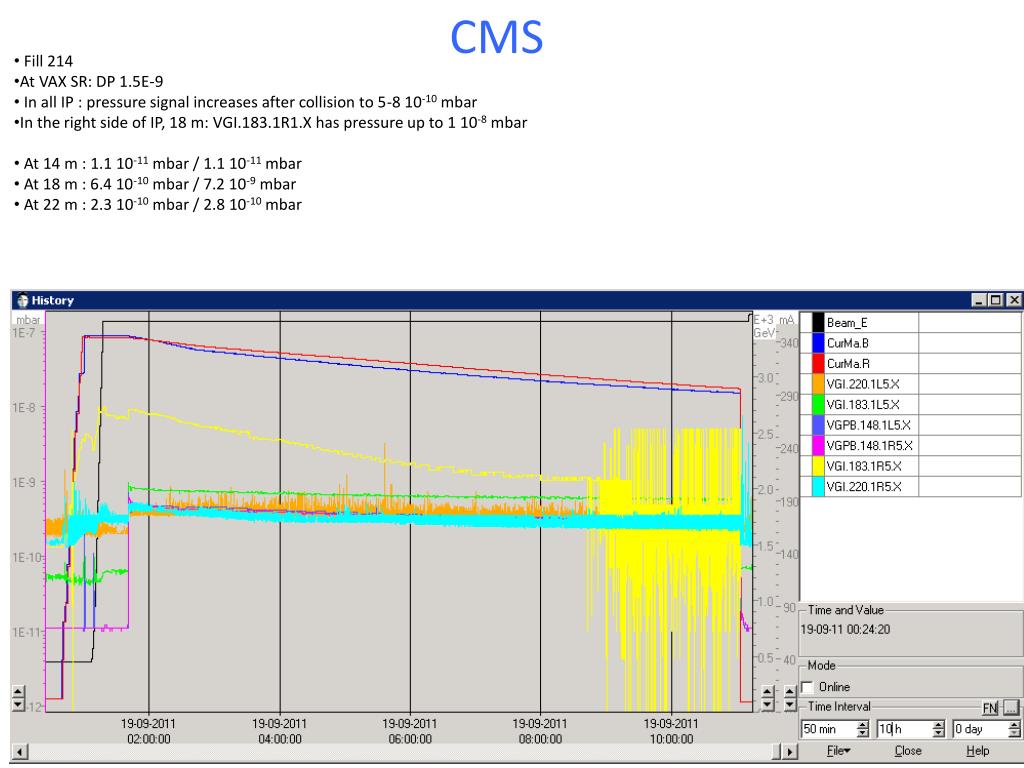Decrease the day interval spinner
Image resolution: width=1024 pixels, height=768 pixels.
point(1014,733)
